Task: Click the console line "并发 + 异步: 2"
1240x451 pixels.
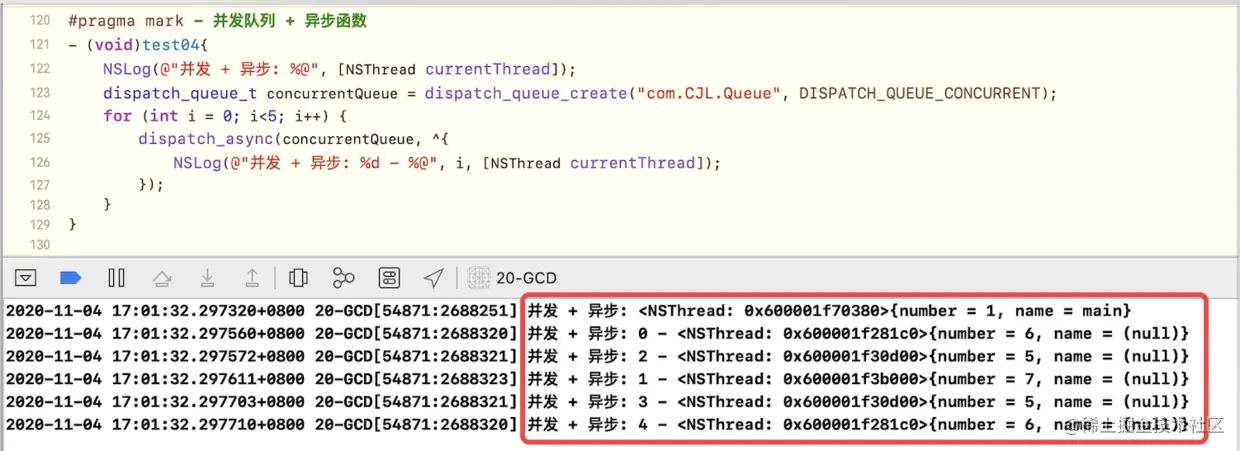Action: pos(597,356)
